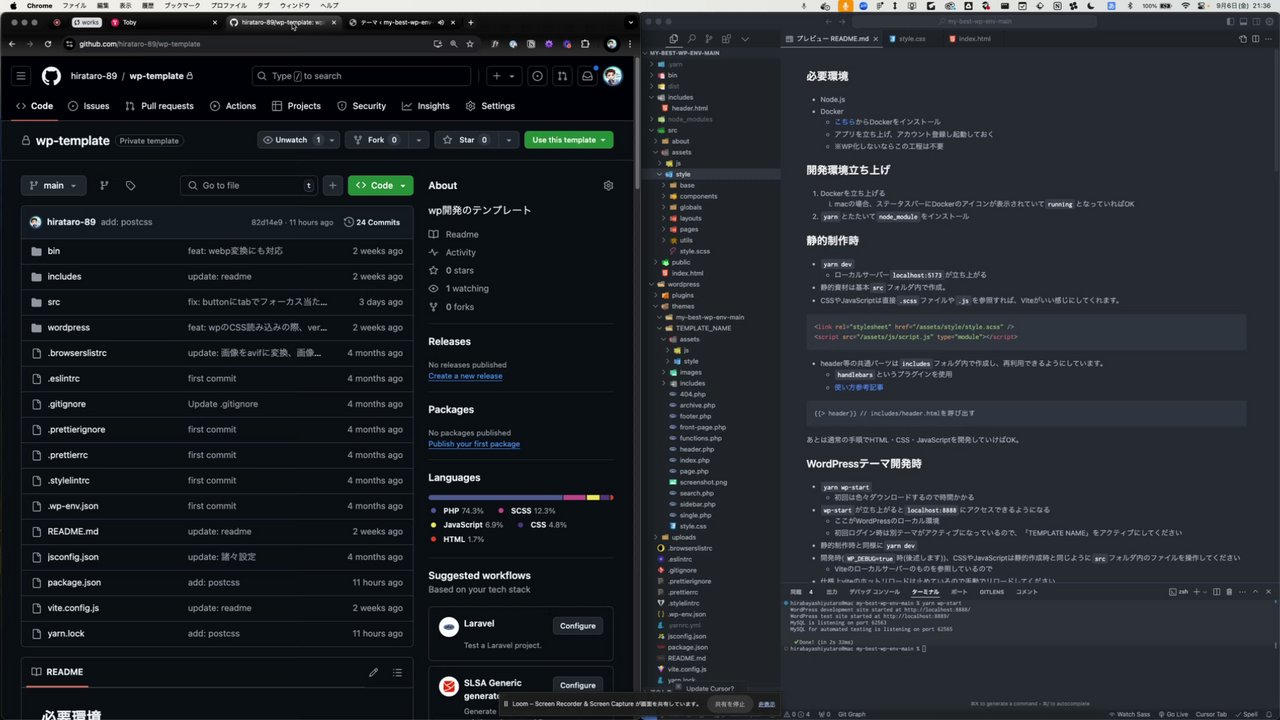Open the GitHub user avatar menu
The width and height of the screenshot is (1280, 720).
[613, 76]
